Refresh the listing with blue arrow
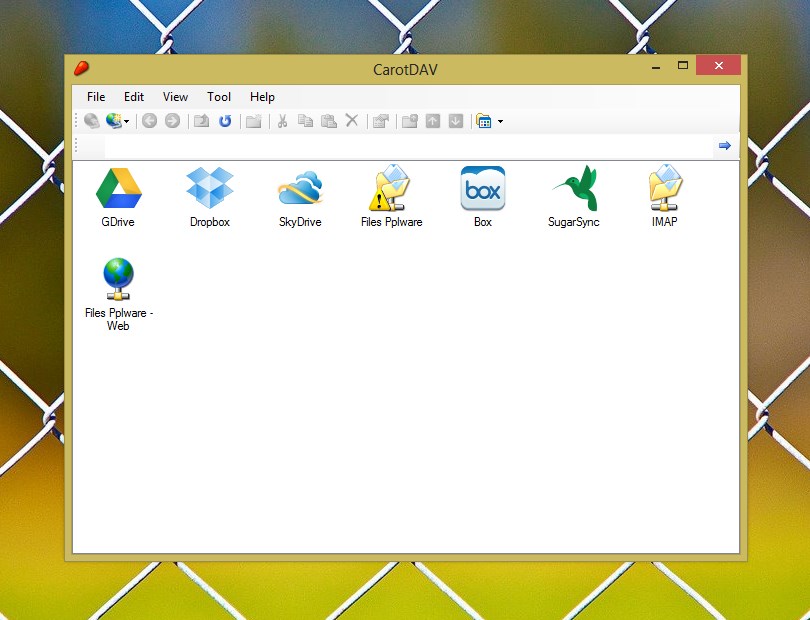 tap(225, 121)
